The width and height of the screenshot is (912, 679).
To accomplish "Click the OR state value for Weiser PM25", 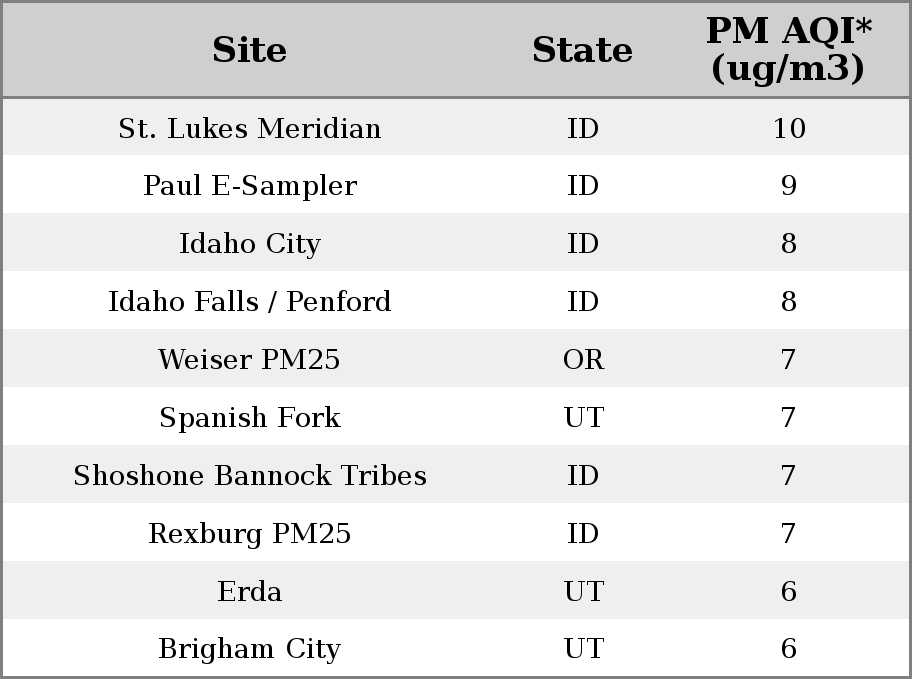I will pyautogui.click(x=583, y=359).
